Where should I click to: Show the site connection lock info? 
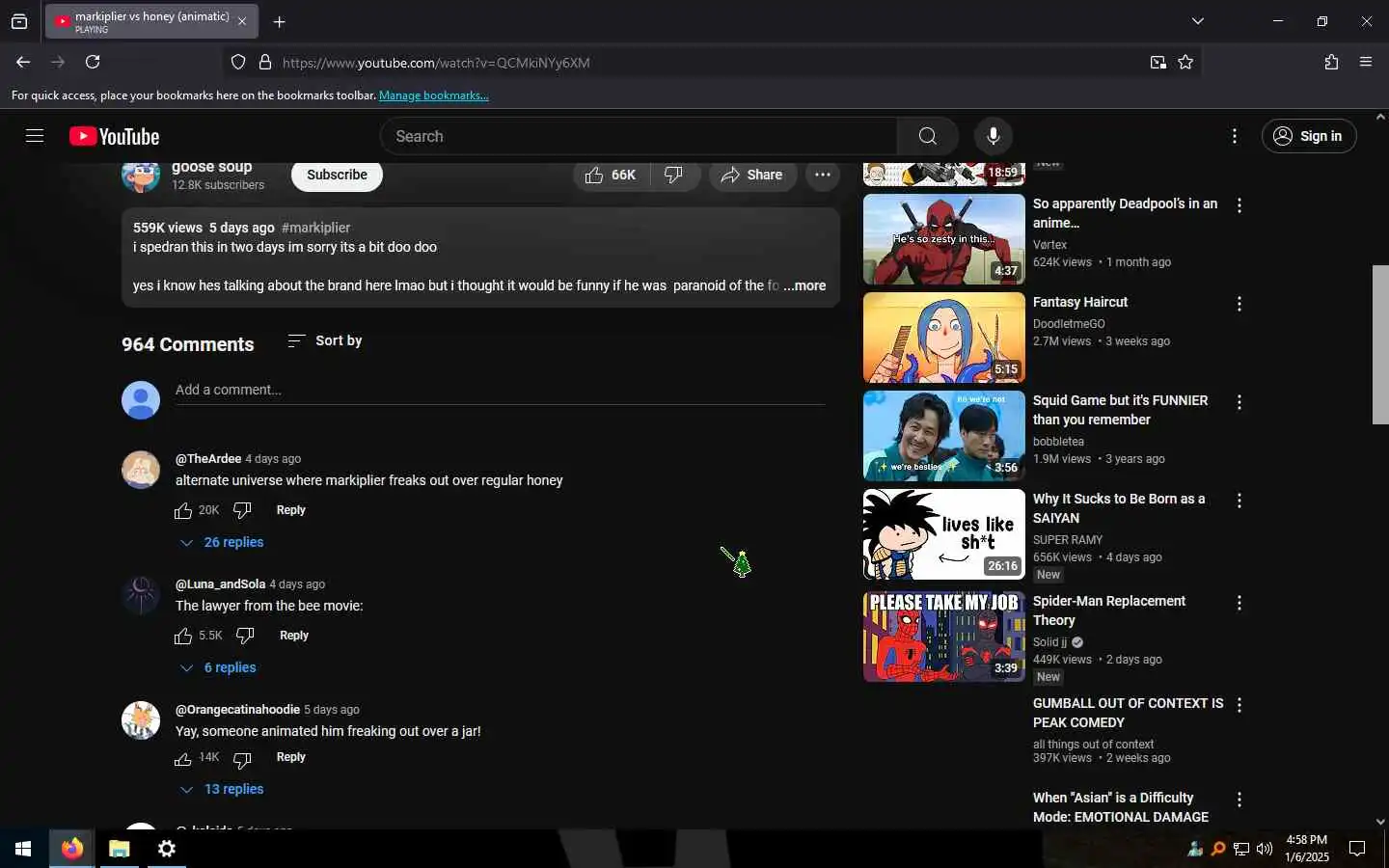click(x=265, y=62)
